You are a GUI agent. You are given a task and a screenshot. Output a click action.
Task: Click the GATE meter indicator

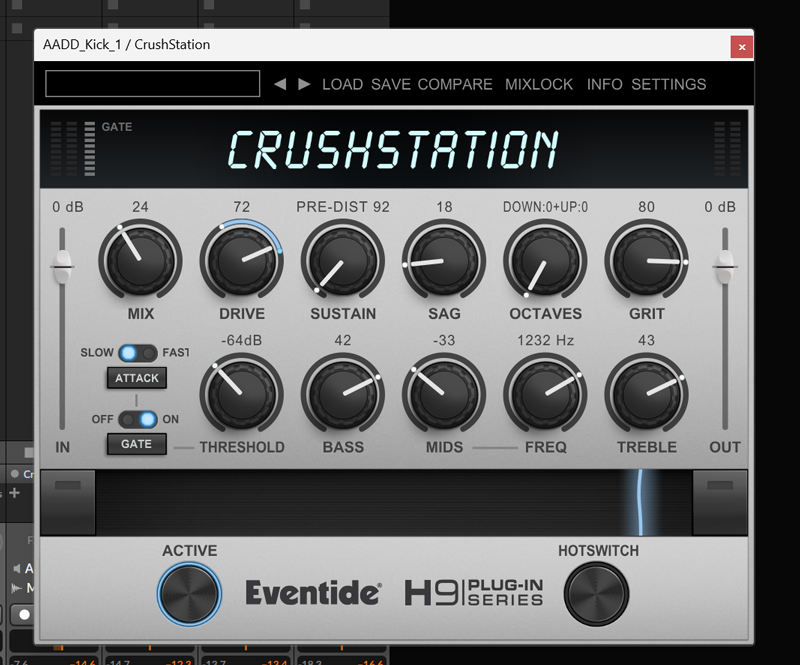90,149
